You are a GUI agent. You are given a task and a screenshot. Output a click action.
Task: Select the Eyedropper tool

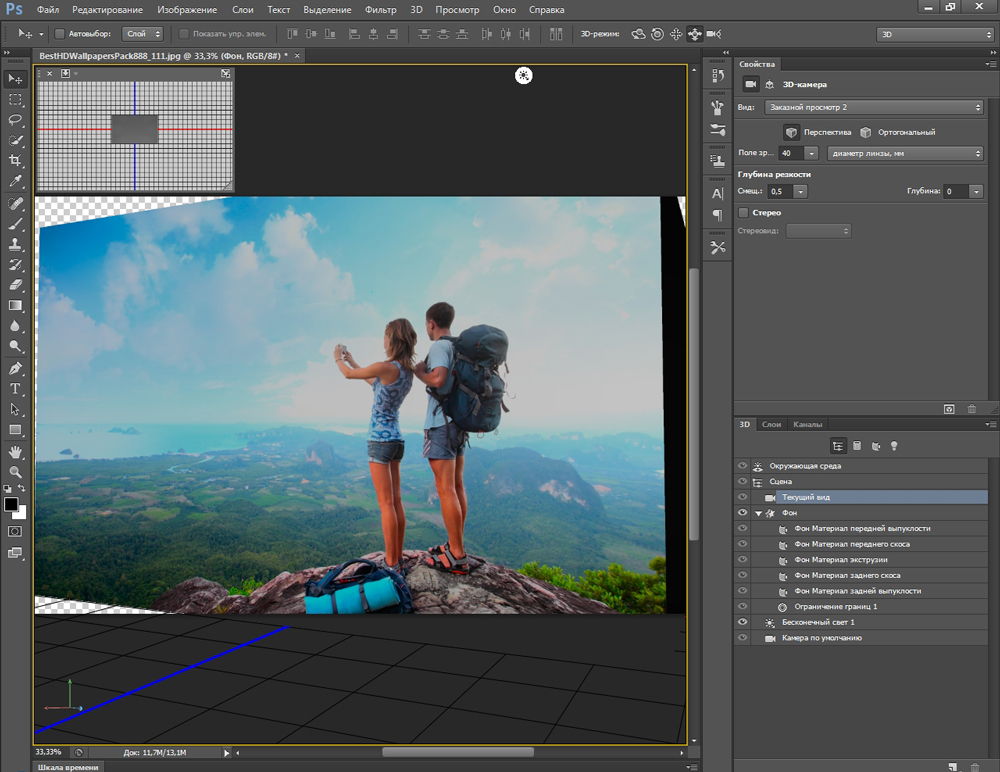coord(15,182)
